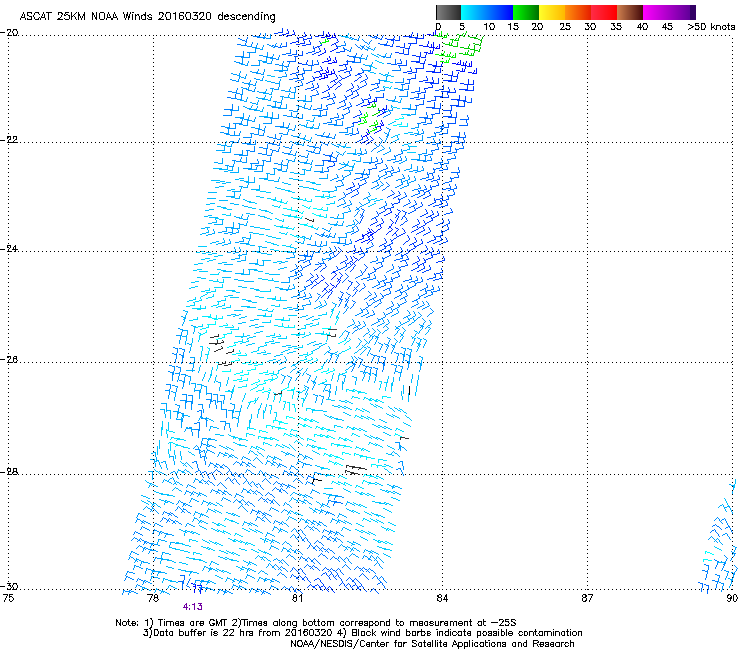
Task: Click the cyan-to-blue 5-15 knots color band
Action: click(487, 12)
